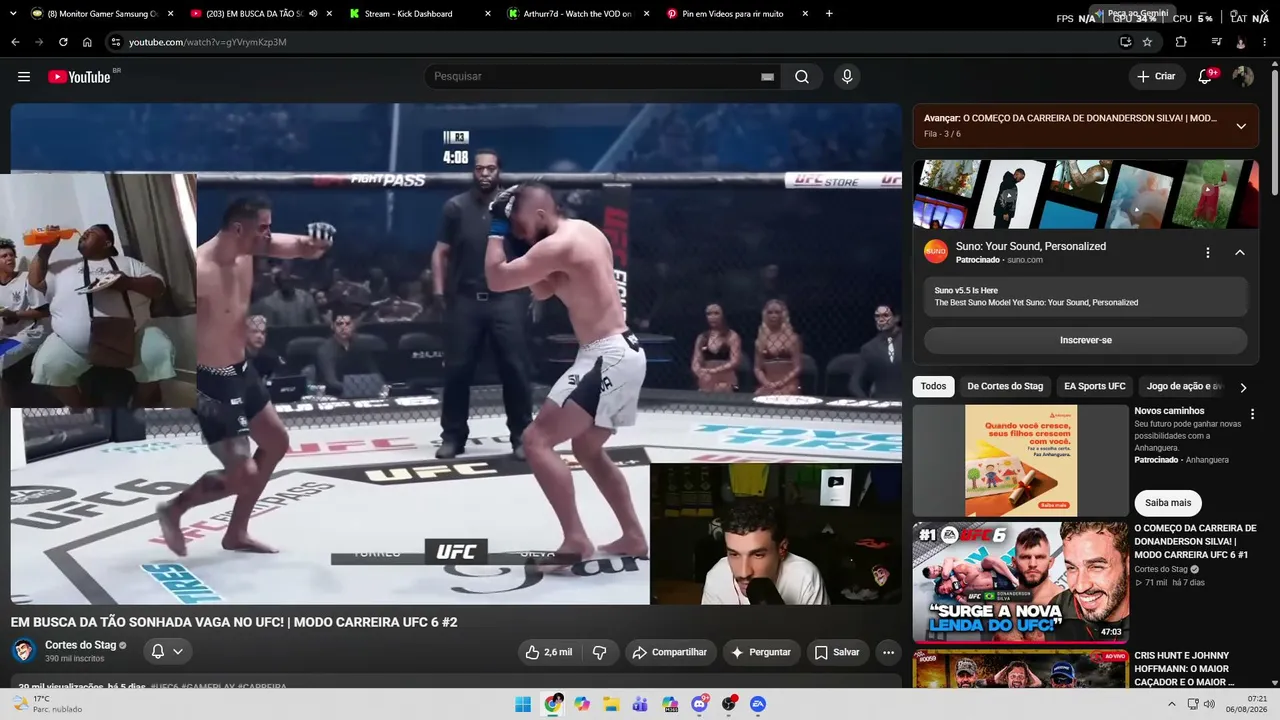
Task: Like the video with 2,6 mil likes
Action: click(x=549, y=652)
